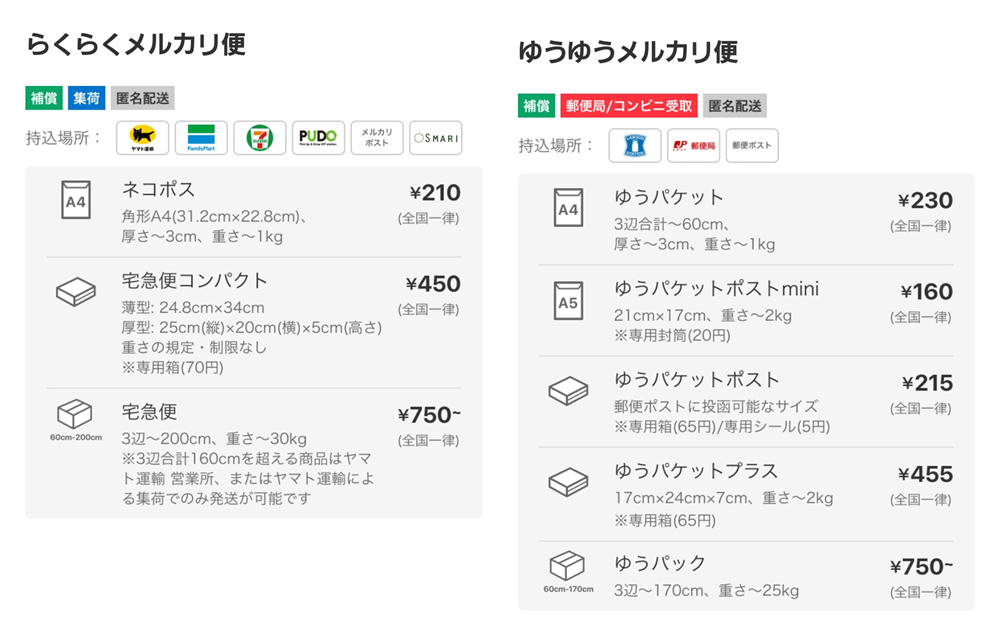Click the 60cm-200cm box icon for 宅急便

click(75, 419)
